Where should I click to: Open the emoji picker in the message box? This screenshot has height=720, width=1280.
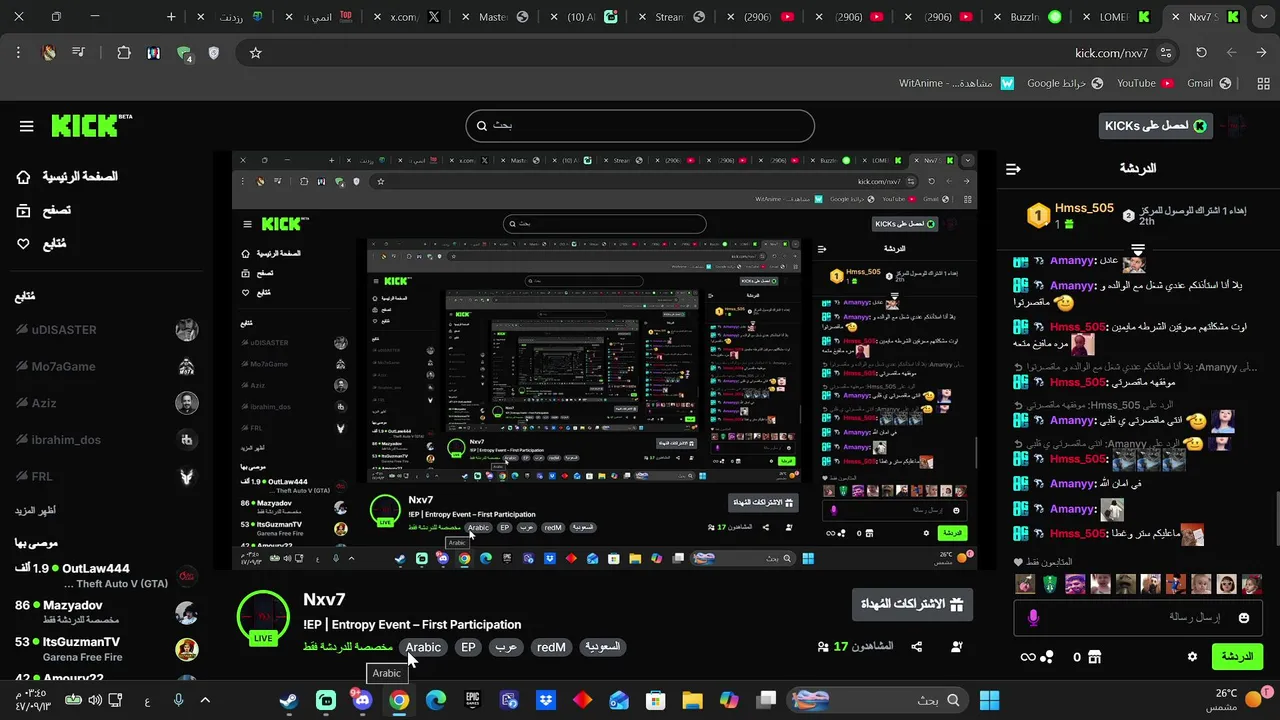(x=1244, y=618)
